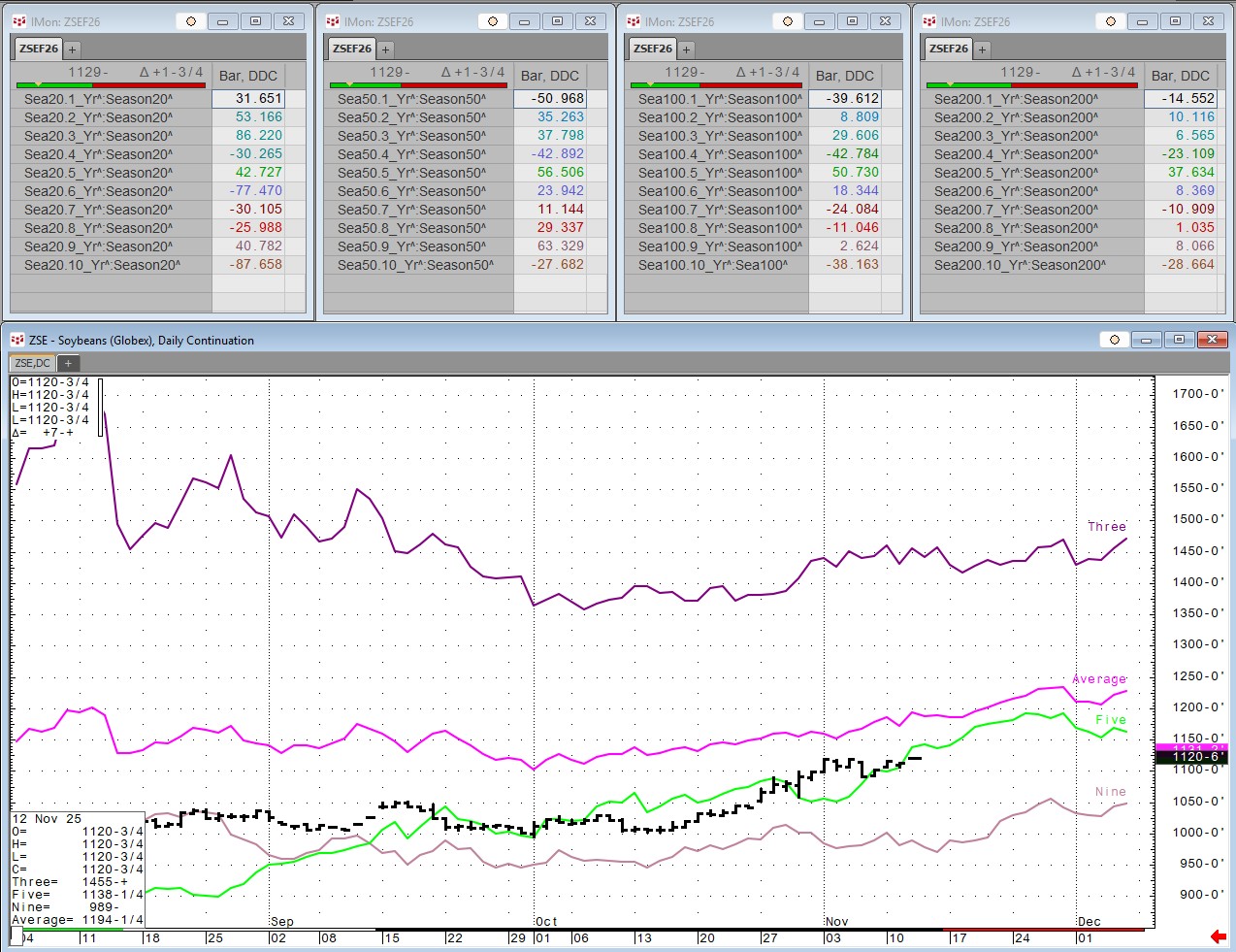
Task: Select the Sea50.5_Yr^:Season50^ row
Action: click(x=411, y=173)
